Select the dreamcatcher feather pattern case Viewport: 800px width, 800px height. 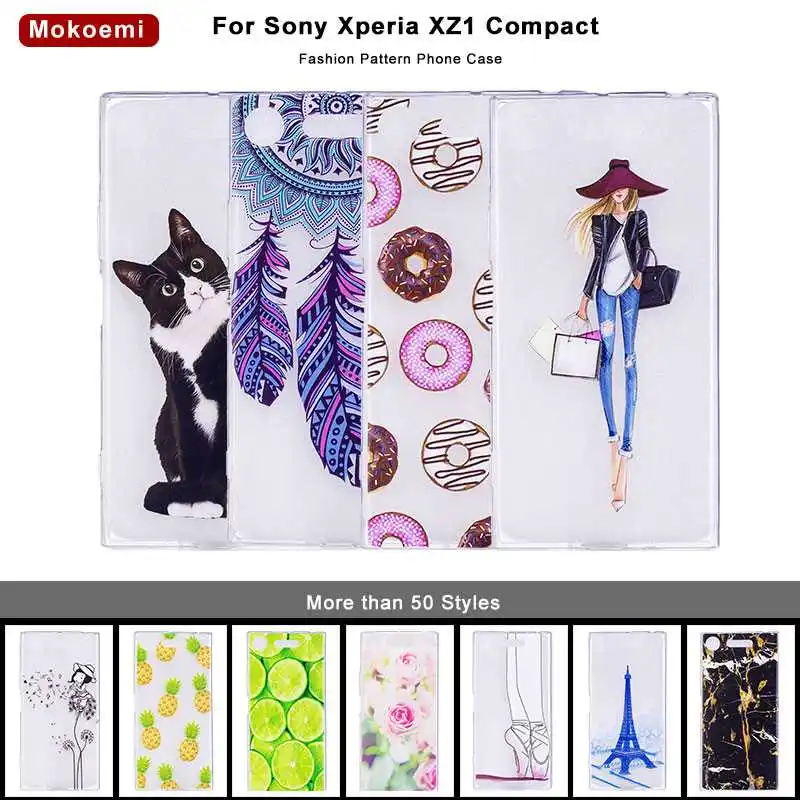[x=297, y=319]
